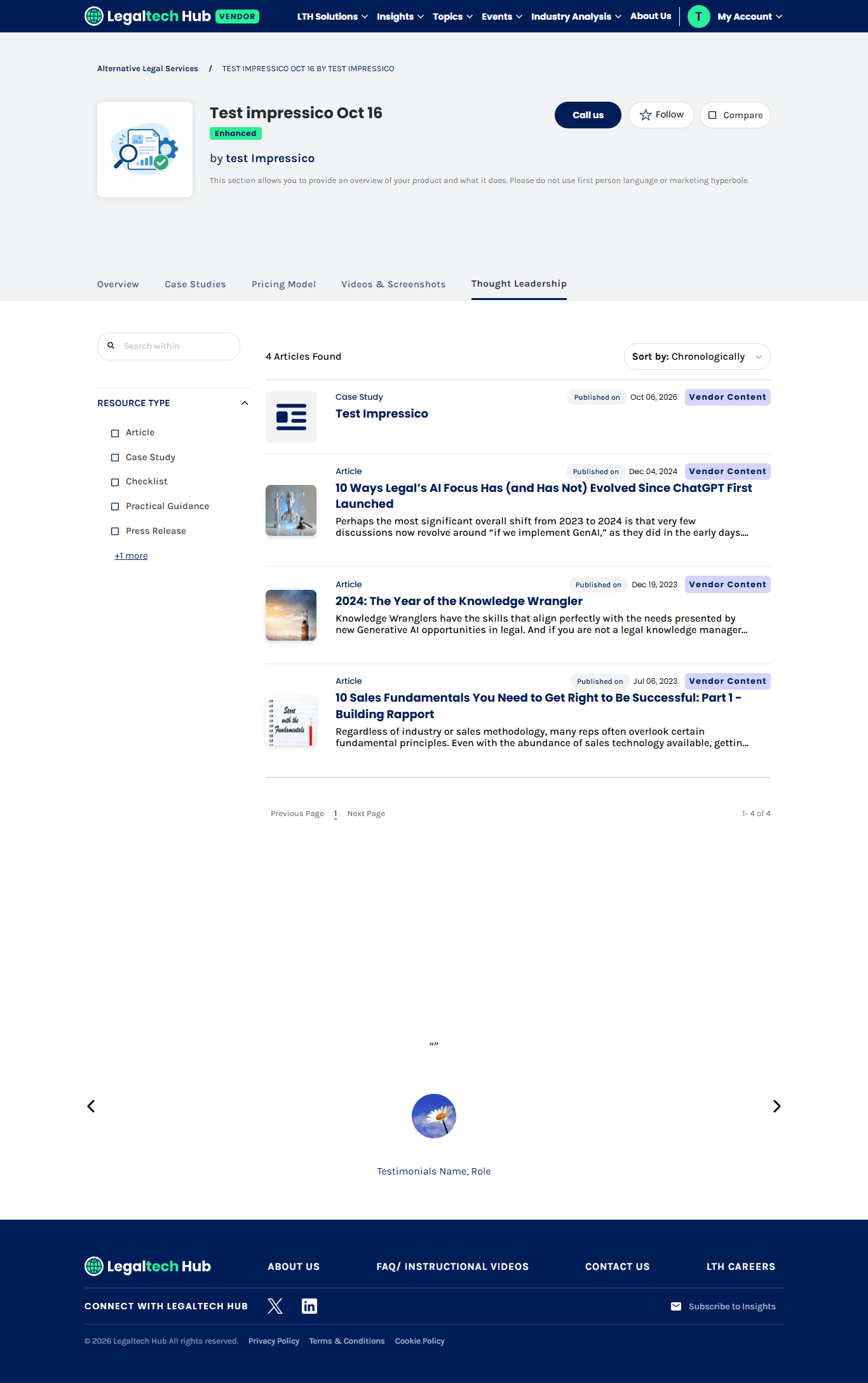This screenshot has height=1383, width=868.
Task: Expand the LTH Solutions menu
Action: point(332,17)
